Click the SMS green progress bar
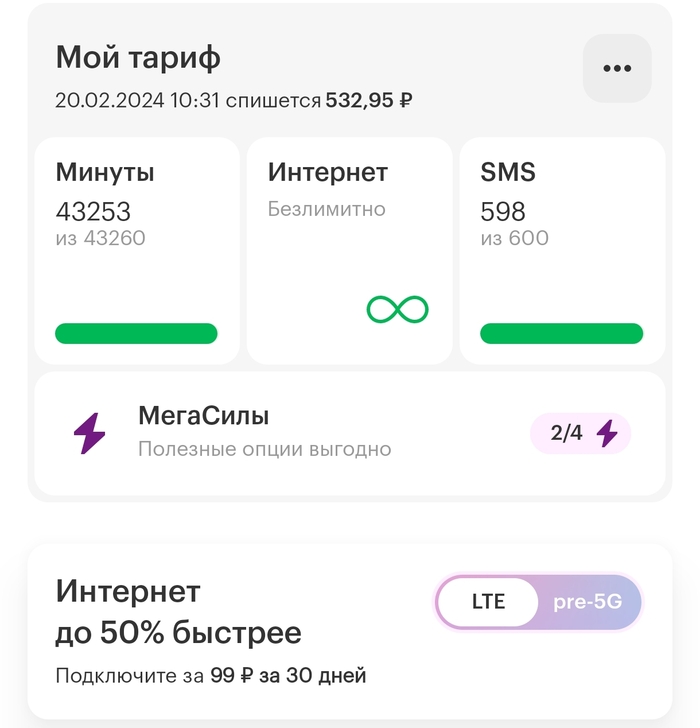 pyautogui.click(x=561, y=333)
